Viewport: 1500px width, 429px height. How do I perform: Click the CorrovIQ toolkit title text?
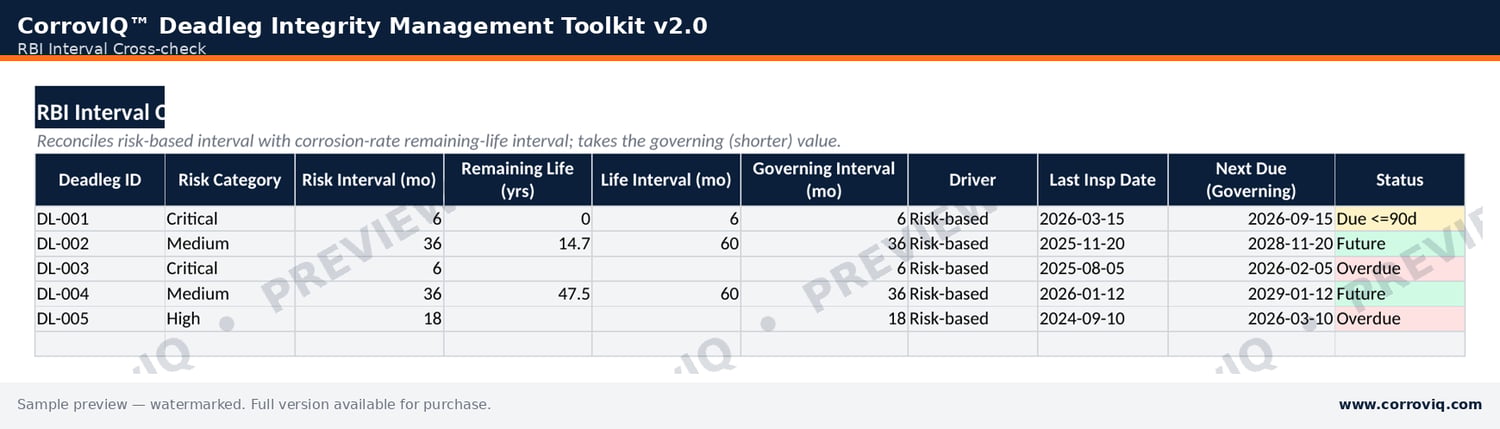(x=362, y=26)
